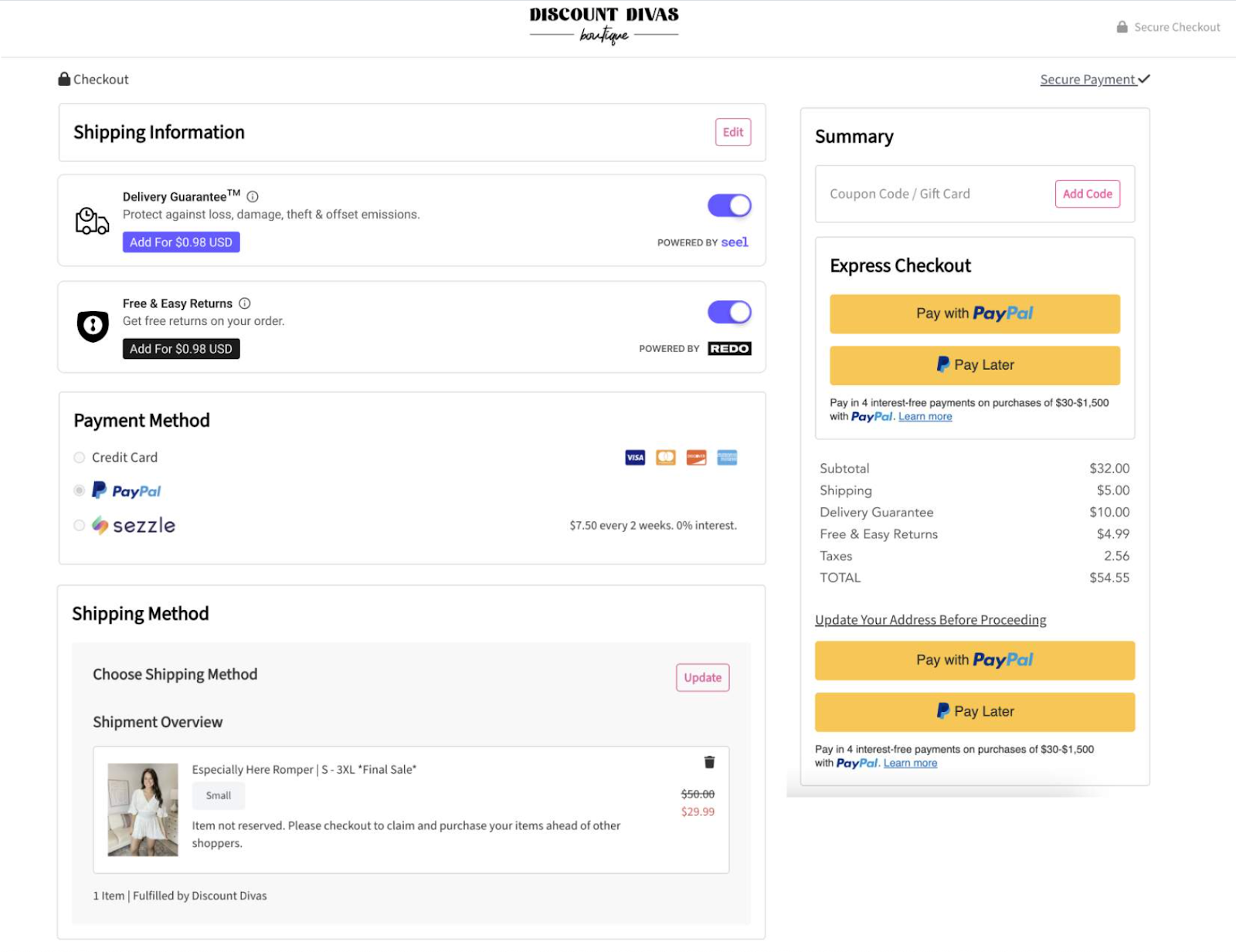Toggle the Delivery Guarantee switch
Viewport: 1236px width, 952px height.
(729, 205)
